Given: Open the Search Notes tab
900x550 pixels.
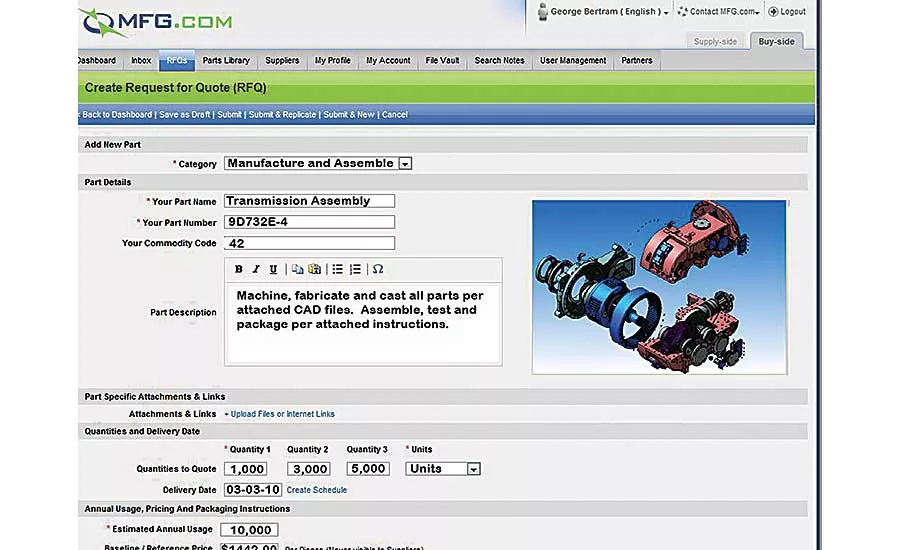Looking at the screenshot, I should (x=499, y=60).
